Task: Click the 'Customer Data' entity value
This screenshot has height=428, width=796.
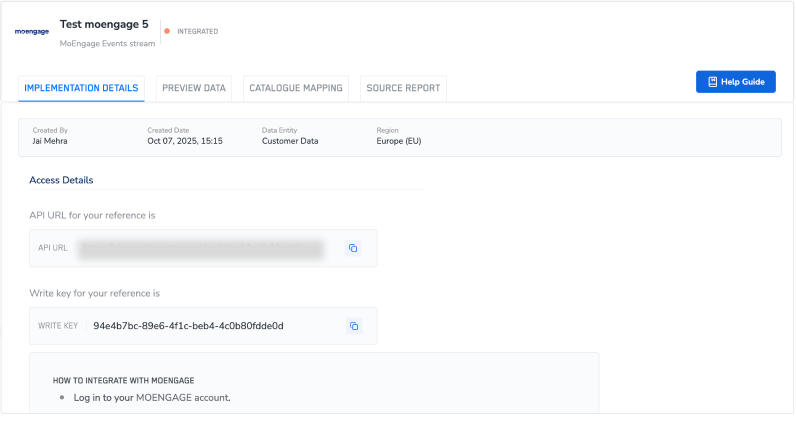Action: [290, 141]
